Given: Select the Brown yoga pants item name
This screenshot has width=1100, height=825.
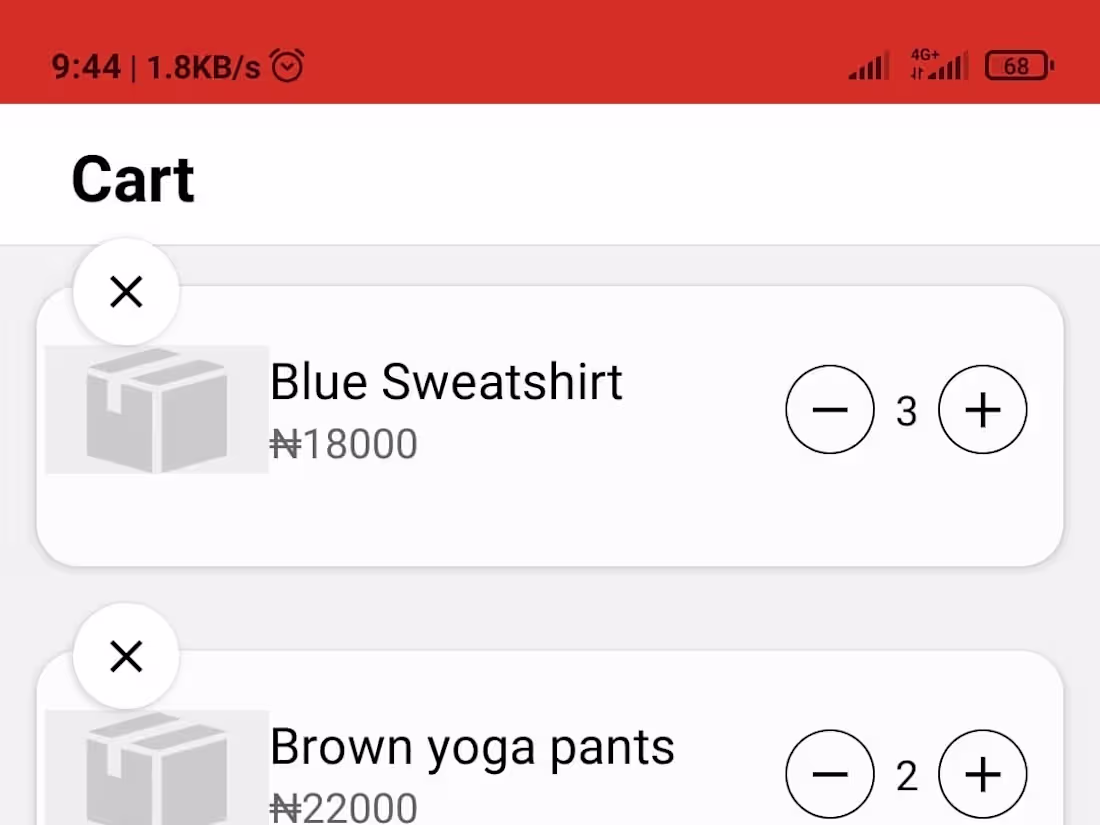Looking at the screenshot, I should tap(472, 746).
